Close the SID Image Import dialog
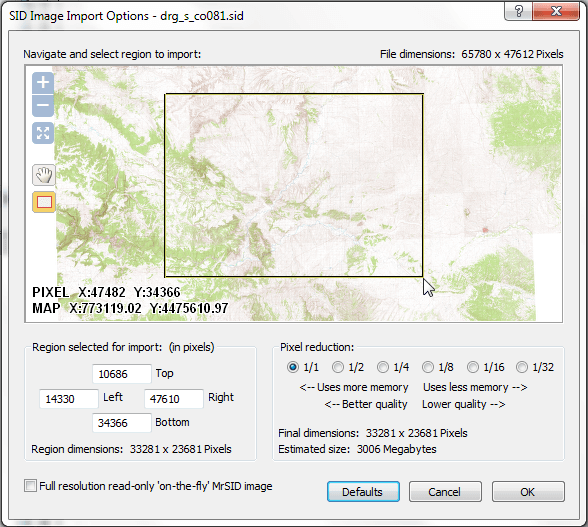This screenshot has width=588, height=527. [x=556, y=11]
